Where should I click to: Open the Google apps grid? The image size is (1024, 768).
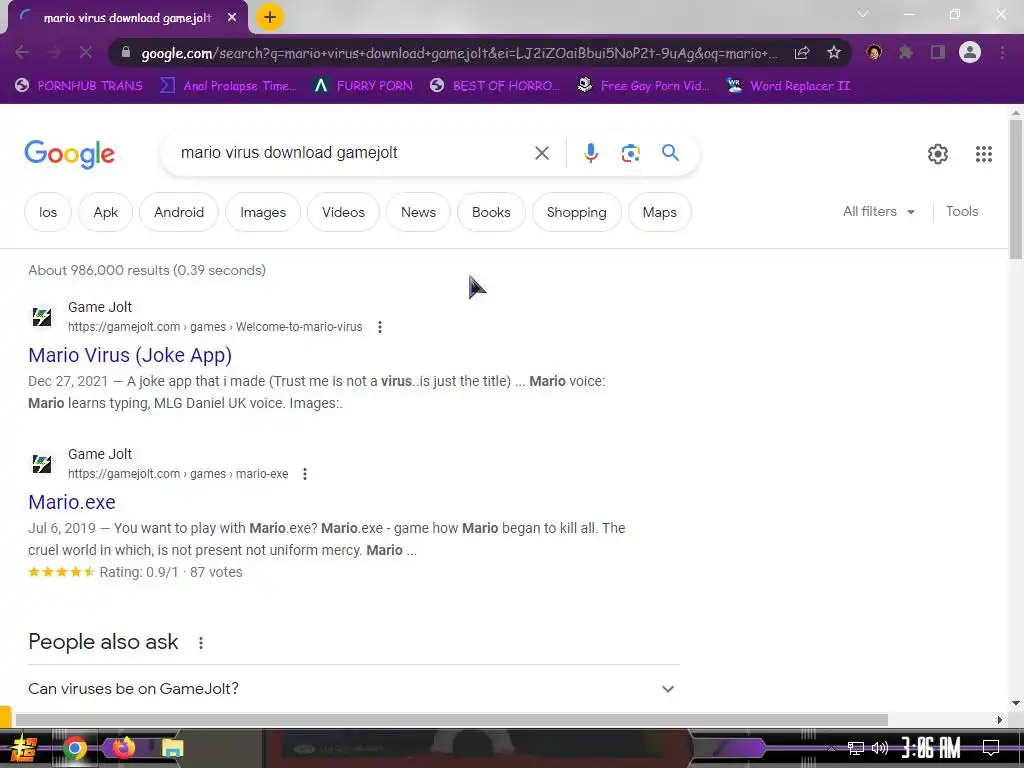tap(984, 154)
